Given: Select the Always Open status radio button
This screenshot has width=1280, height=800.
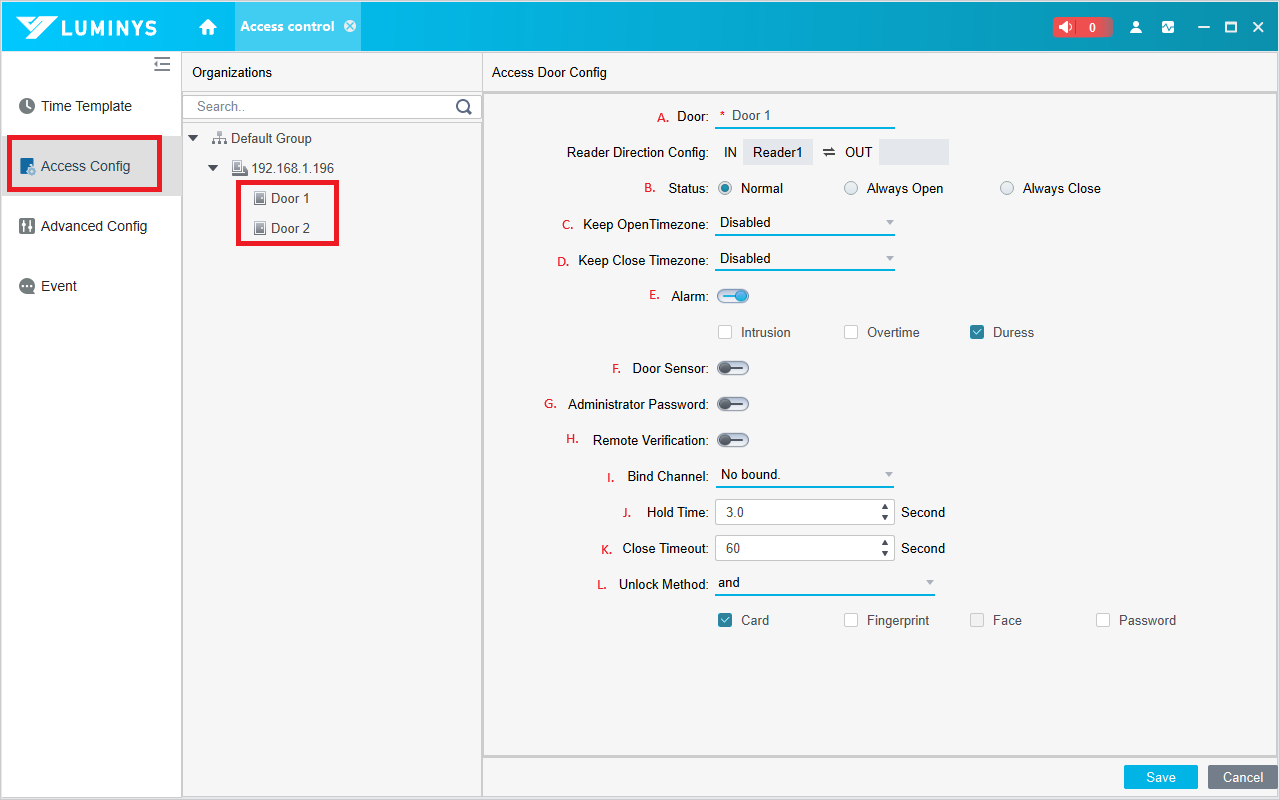Looking at the screenshot, I should tap(851, 188).
